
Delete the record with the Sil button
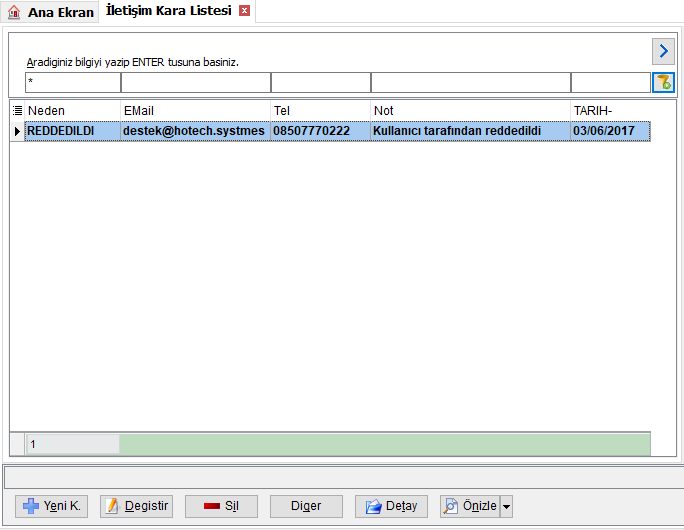click(221, 506)
